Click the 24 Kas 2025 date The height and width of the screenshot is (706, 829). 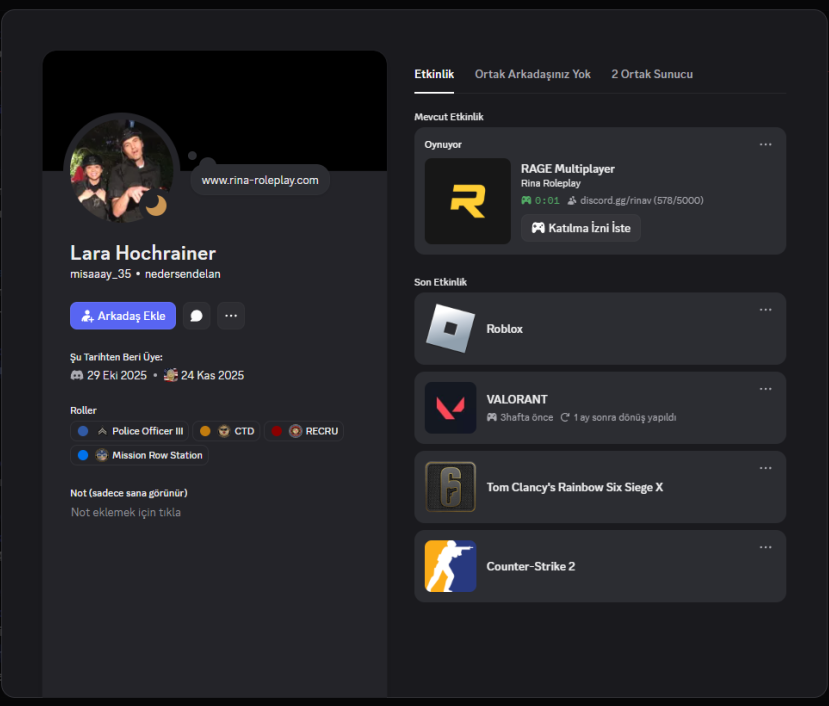[213, 375]
